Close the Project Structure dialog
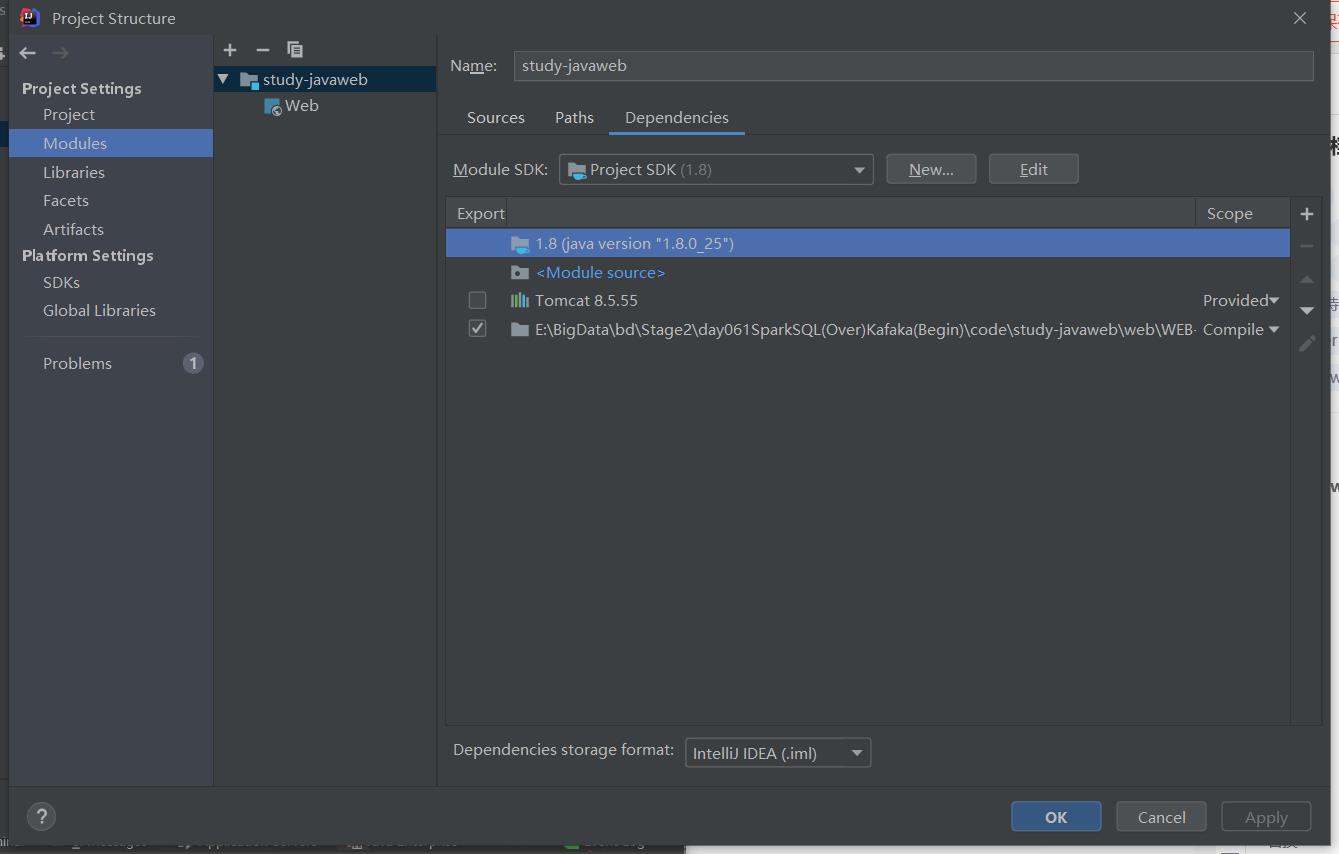The image size is (1339, 854). [x=1300, y=18]
